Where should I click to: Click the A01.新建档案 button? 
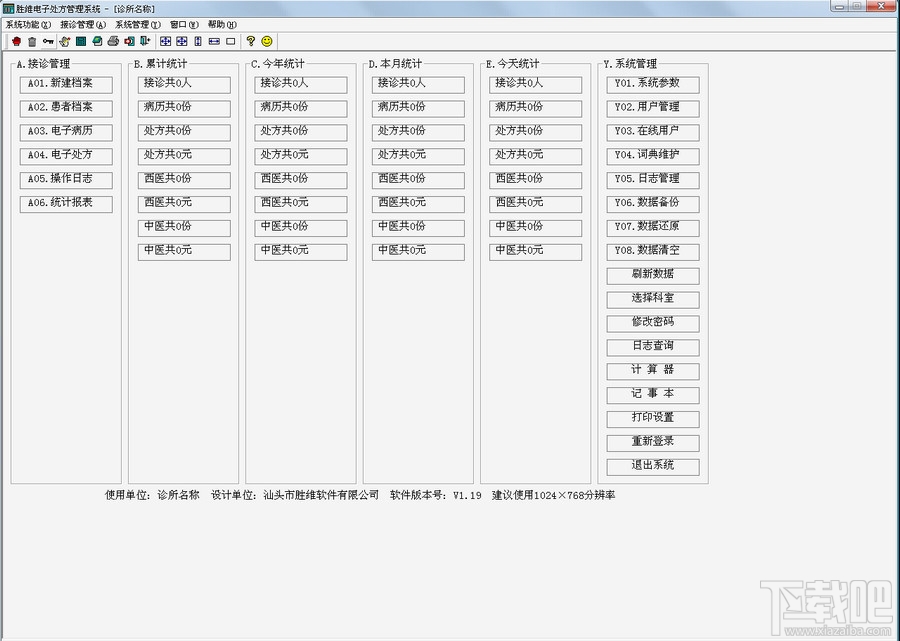[x=66, y=84]
